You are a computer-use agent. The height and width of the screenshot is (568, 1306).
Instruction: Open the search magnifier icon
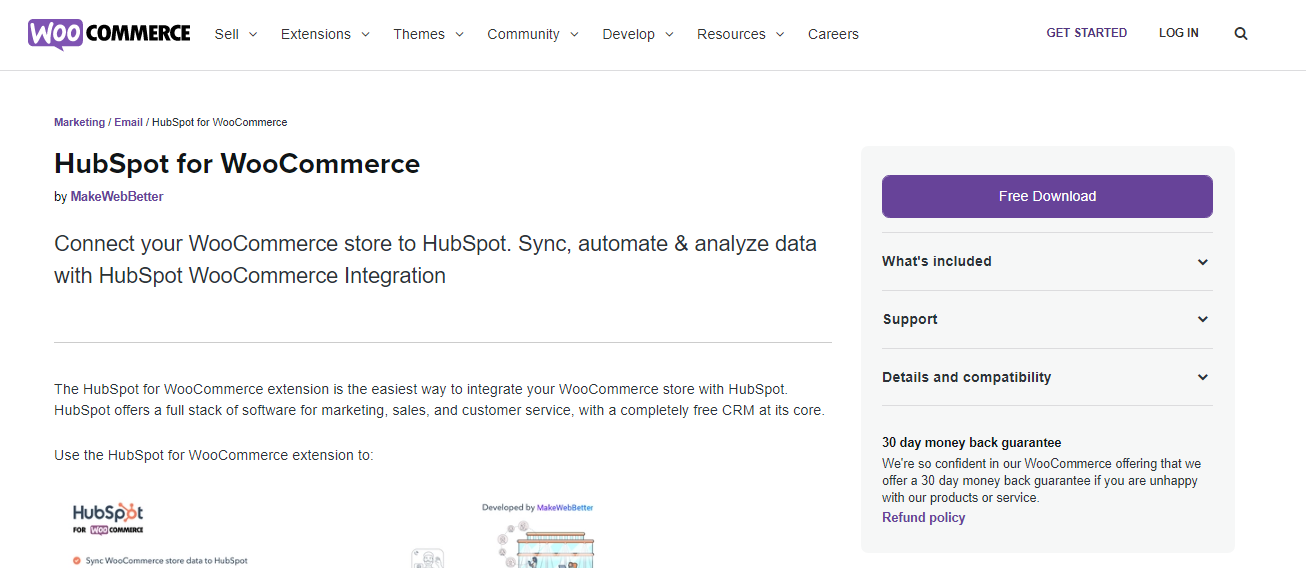coord(1241,34)
